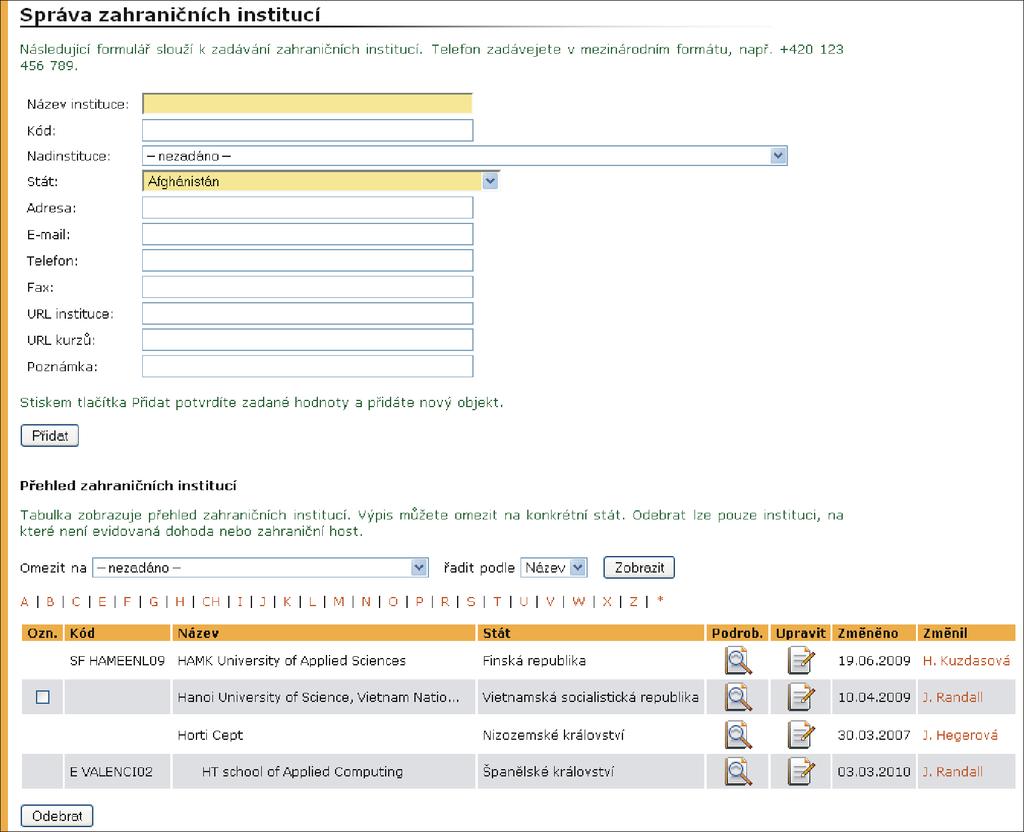Filter list by letter T

tap(497, 601)
